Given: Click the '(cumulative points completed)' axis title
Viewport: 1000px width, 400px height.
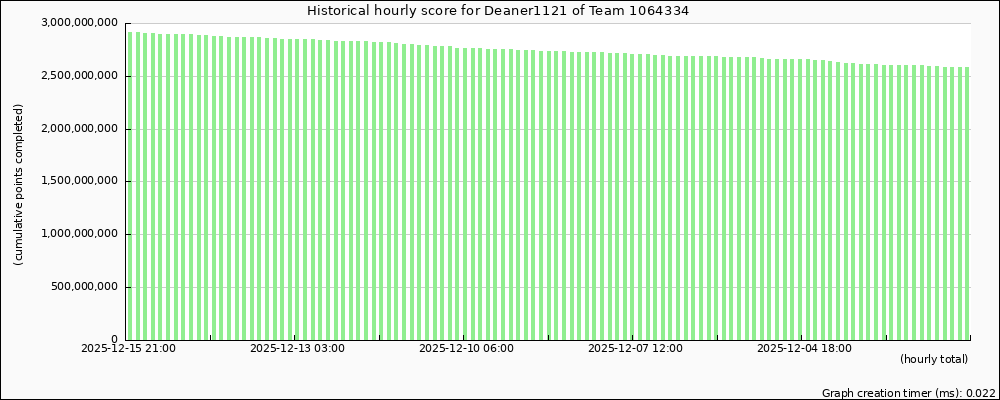Looking at the screenshot, I should click(x=19, y=184).
